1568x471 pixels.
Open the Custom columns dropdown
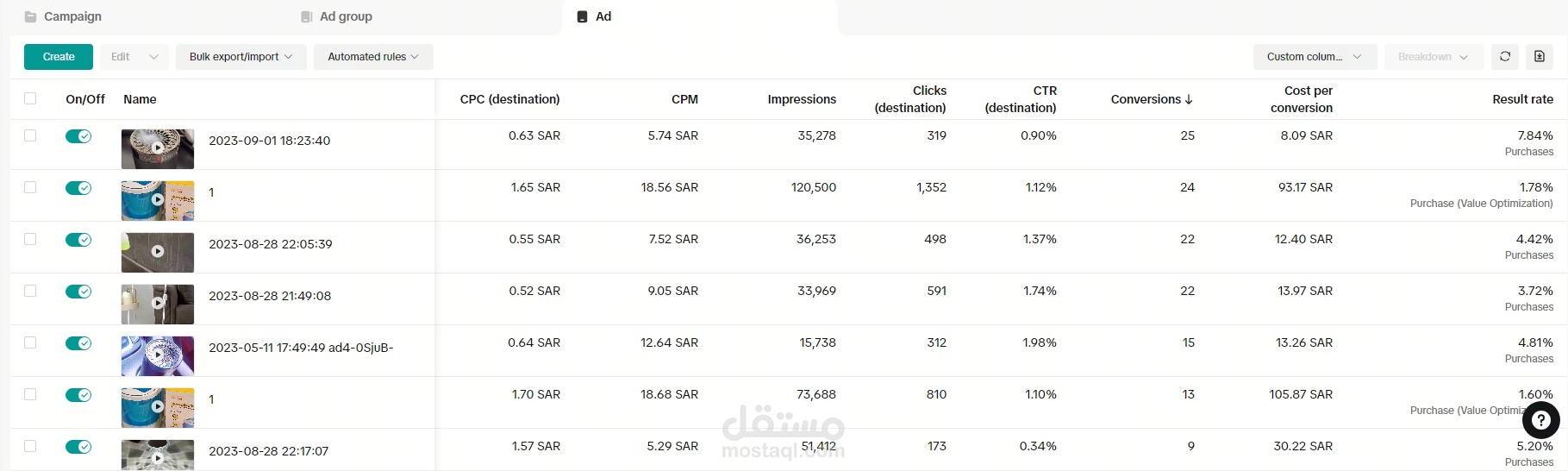1314,57
